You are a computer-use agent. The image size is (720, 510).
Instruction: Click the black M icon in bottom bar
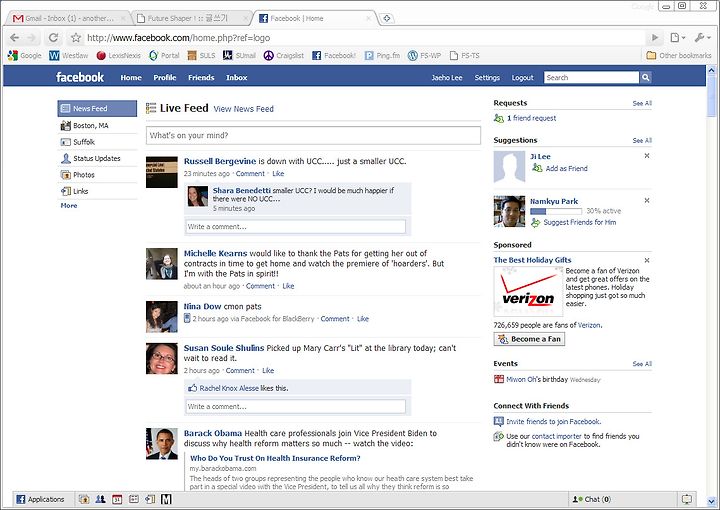coord(166,499)
